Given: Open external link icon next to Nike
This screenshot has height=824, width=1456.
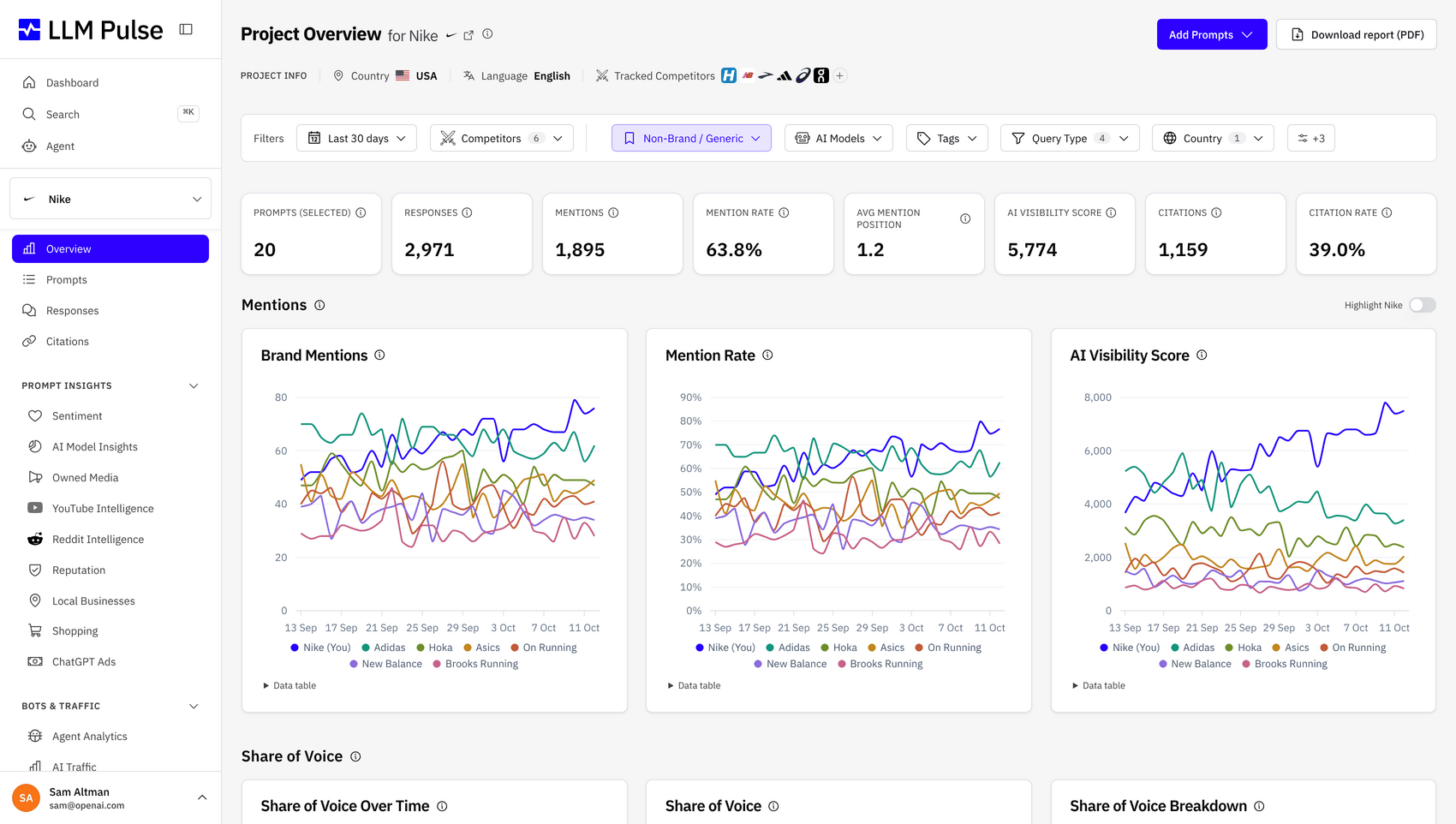Looking at the screenshot, I should click(x=468, y=35).
